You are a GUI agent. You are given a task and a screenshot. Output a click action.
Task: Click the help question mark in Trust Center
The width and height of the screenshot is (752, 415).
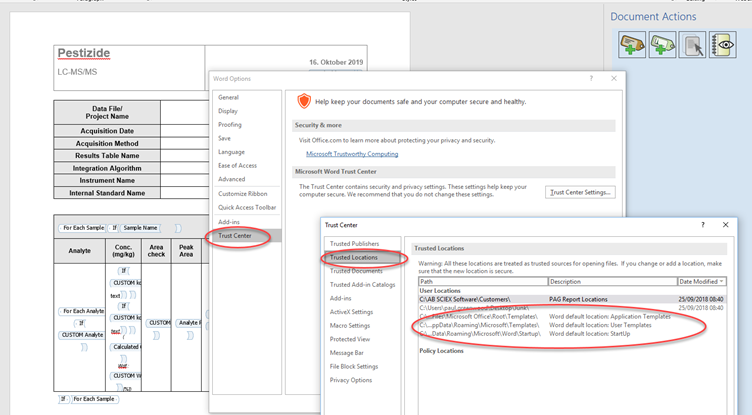coord(703,225)
